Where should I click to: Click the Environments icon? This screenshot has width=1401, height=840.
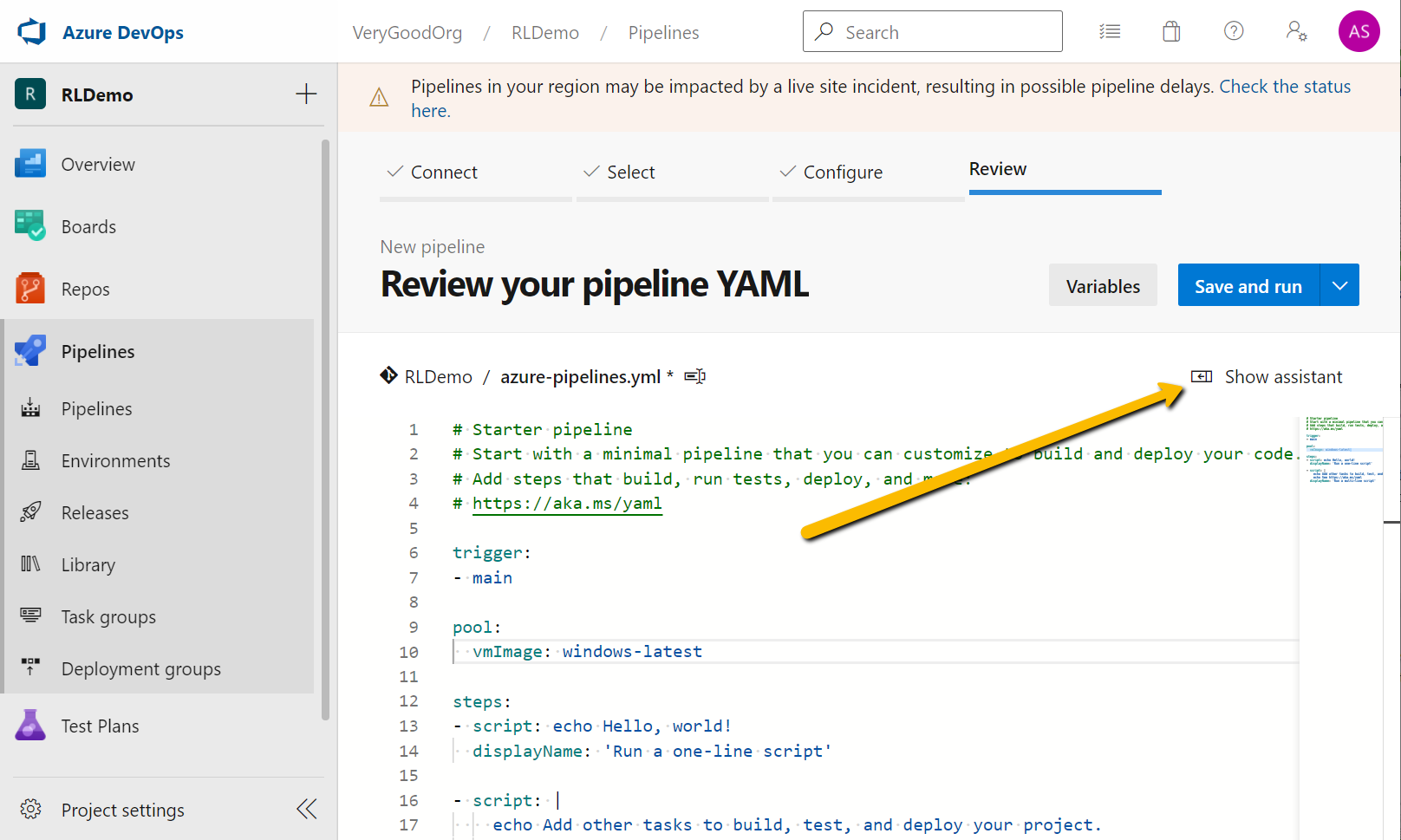pyautogui.click(x=30, y=460)
